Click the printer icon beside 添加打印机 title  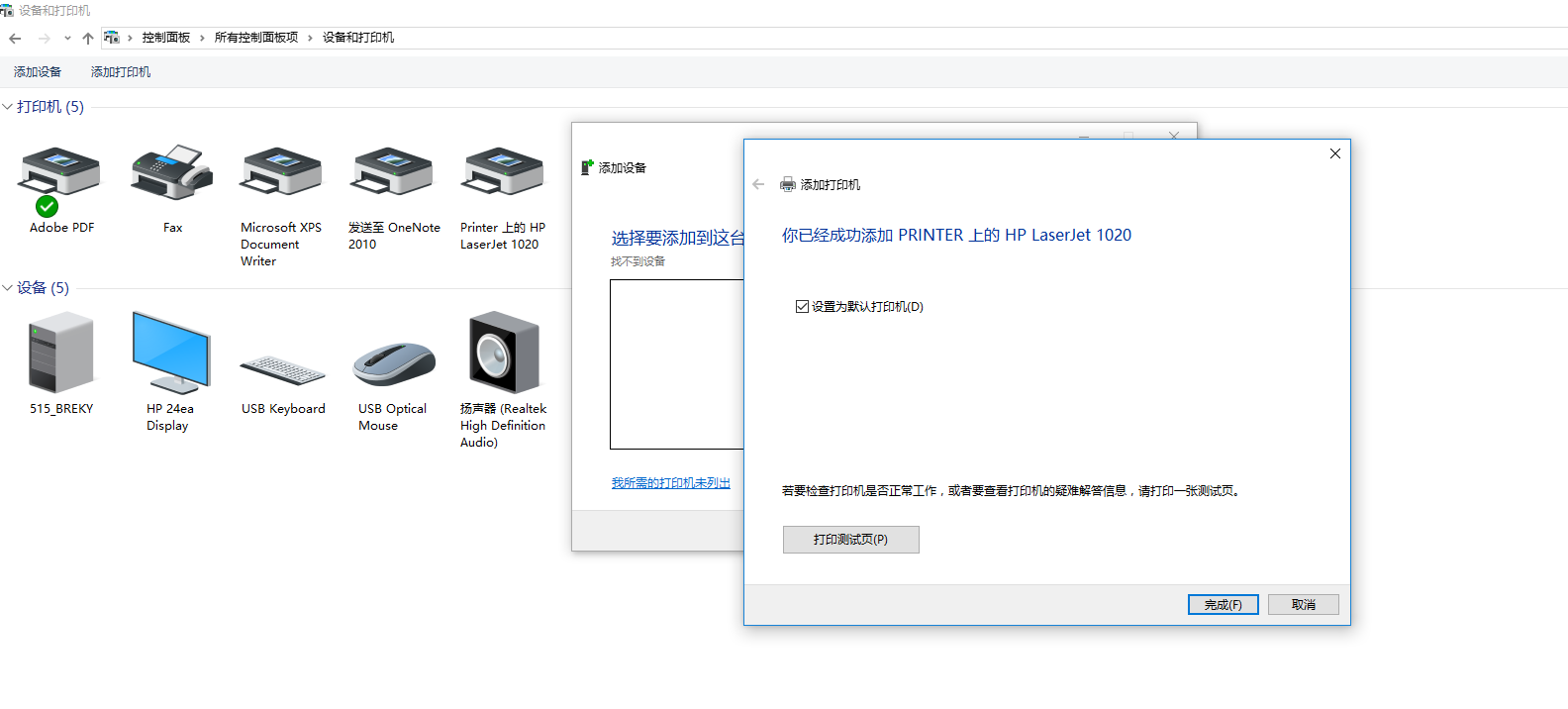tap(788, 184)
